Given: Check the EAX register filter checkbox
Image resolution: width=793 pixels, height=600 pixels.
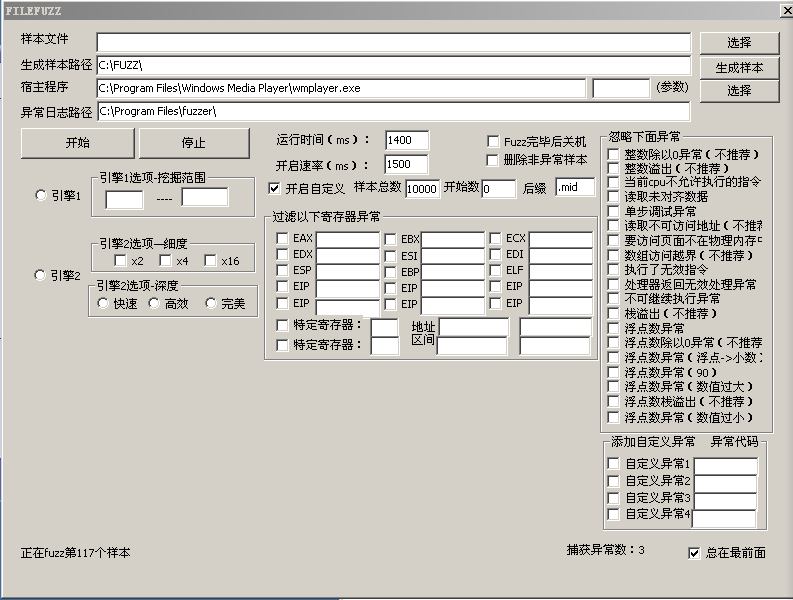Looking at the screenshot, I should [283, 239].
